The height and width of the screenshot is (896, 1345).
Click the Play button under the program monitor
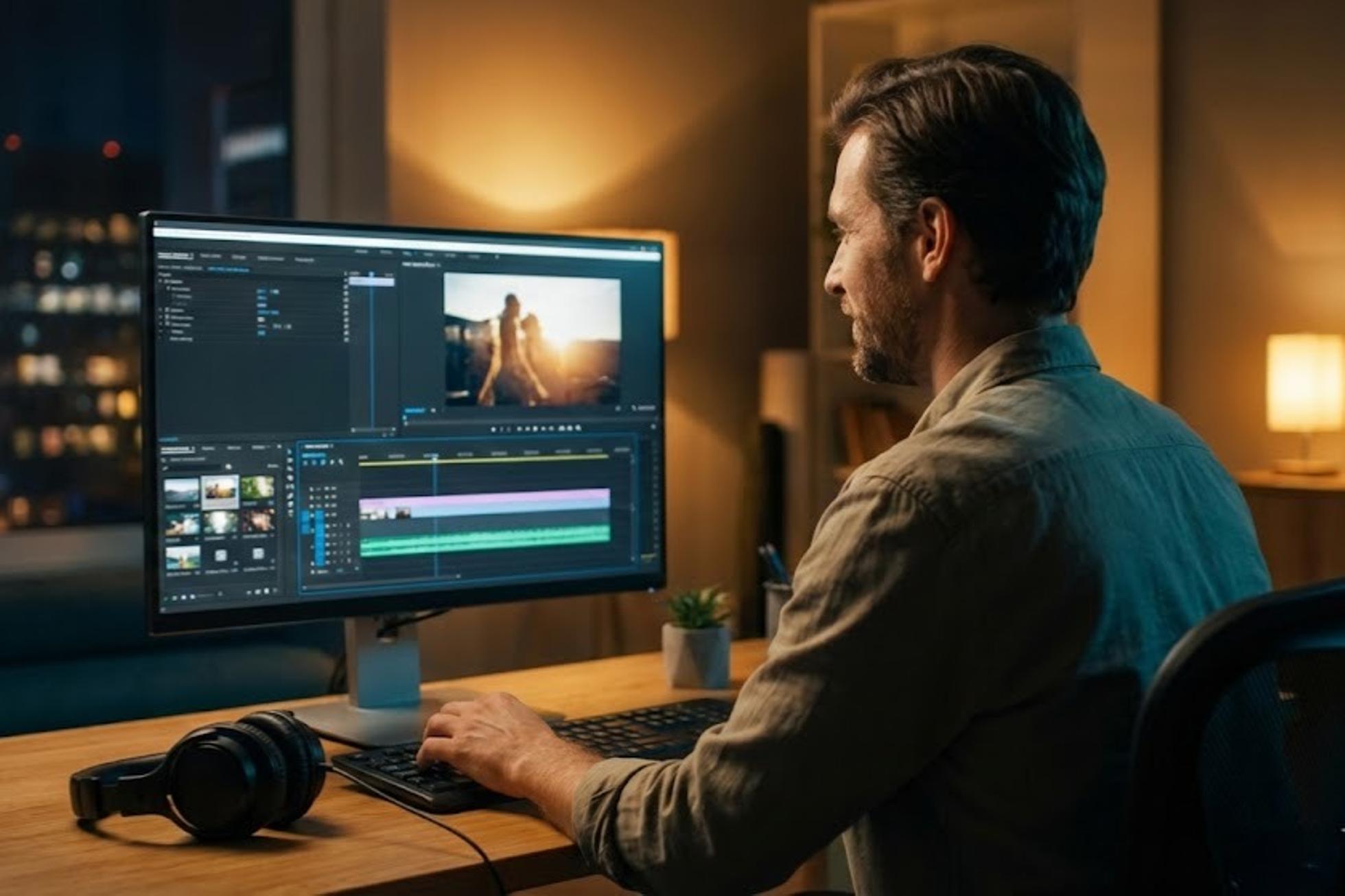click(x=535, y=429)
